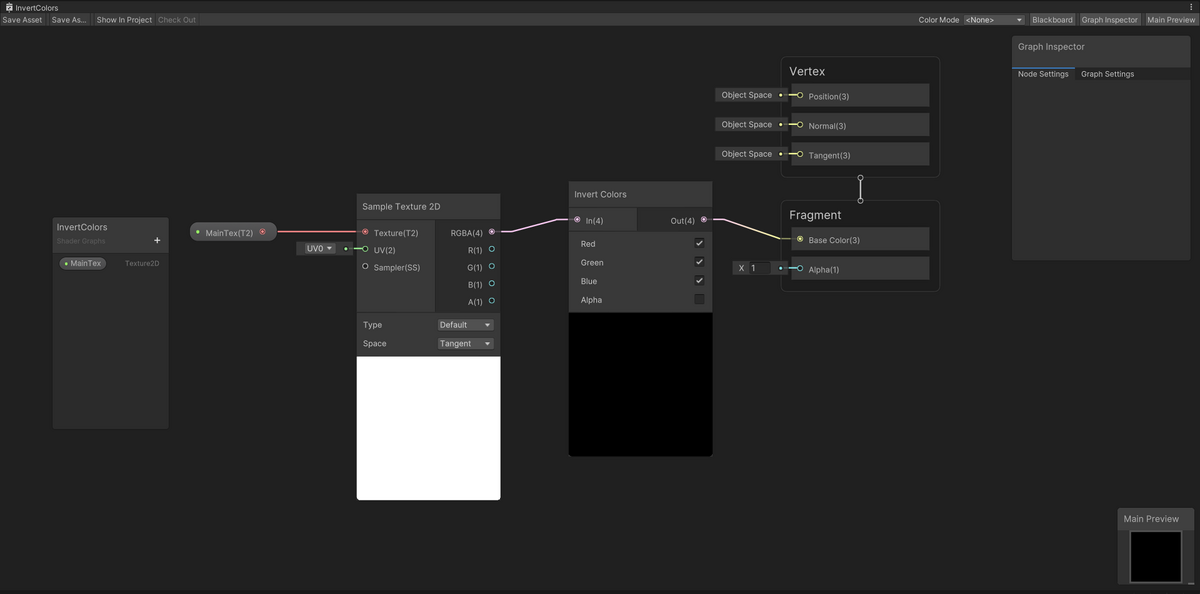Viewport: 1200px width, 594px height.
Task: Open the Color Mode dropdown
Action: pos(994,20)
